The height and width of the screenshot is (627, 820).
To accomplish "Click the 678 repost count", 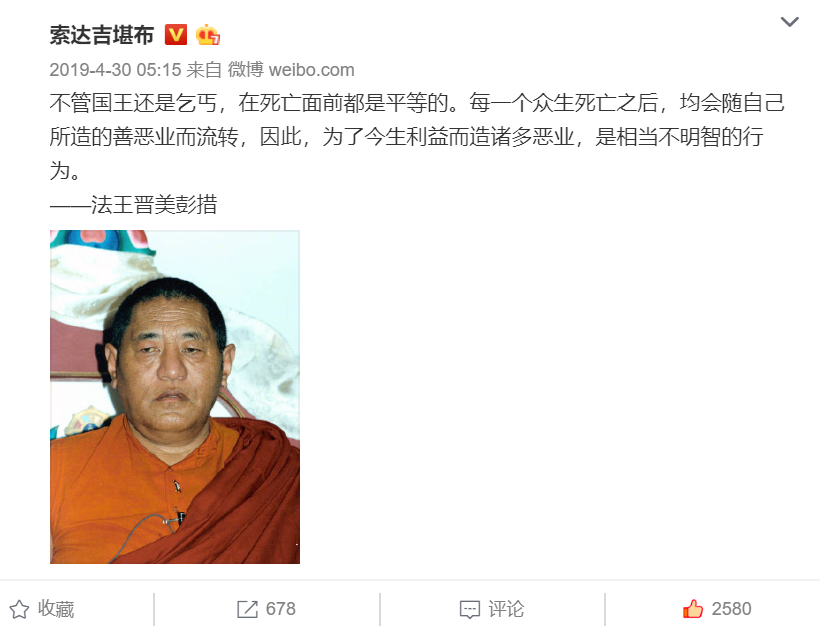I will 280,609.
